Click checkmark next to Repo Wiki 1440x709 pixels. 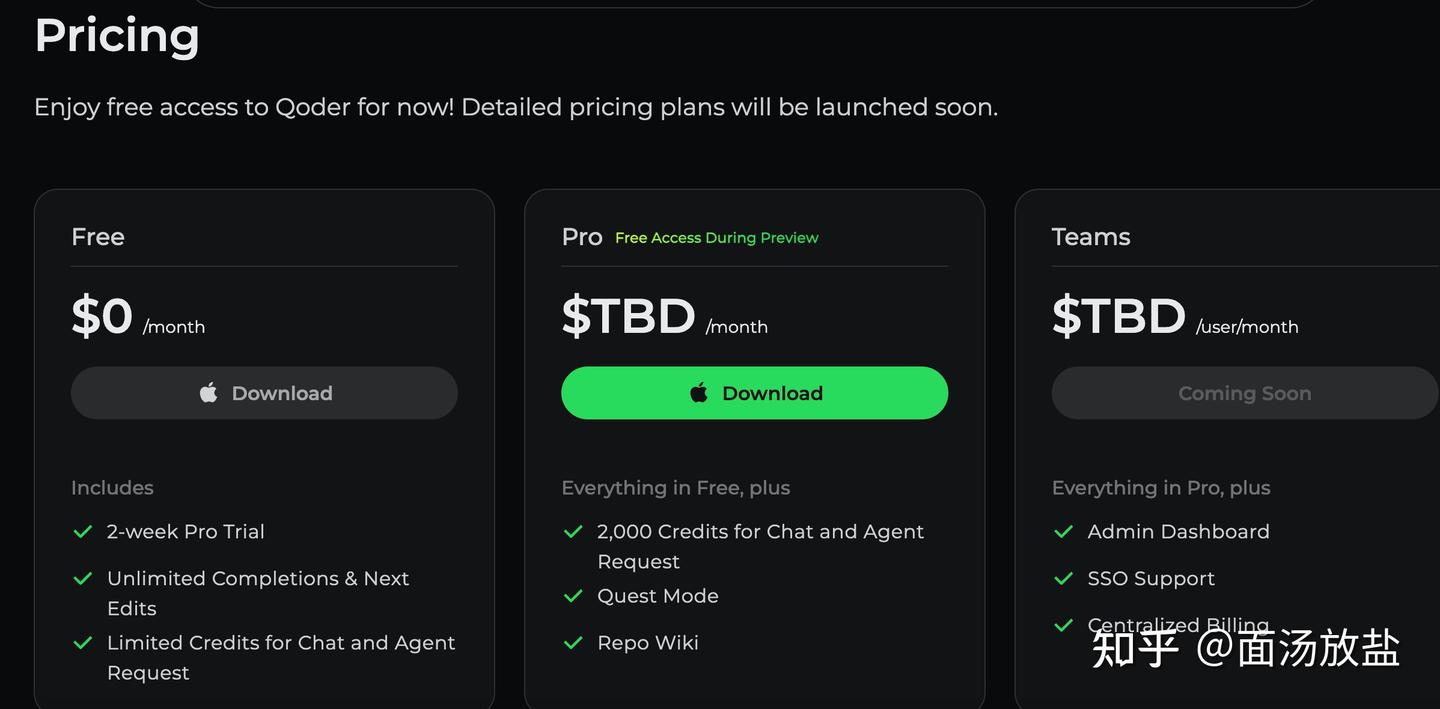point(573,643)
